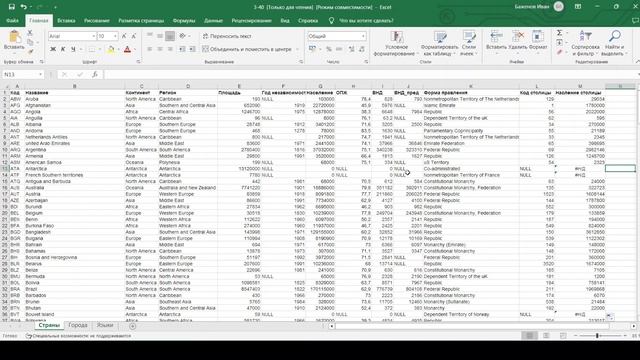This screenshot has height=360, width=640.
Task: Click the Save icon in quick access toolbar
Action: [x=11, y=7]
